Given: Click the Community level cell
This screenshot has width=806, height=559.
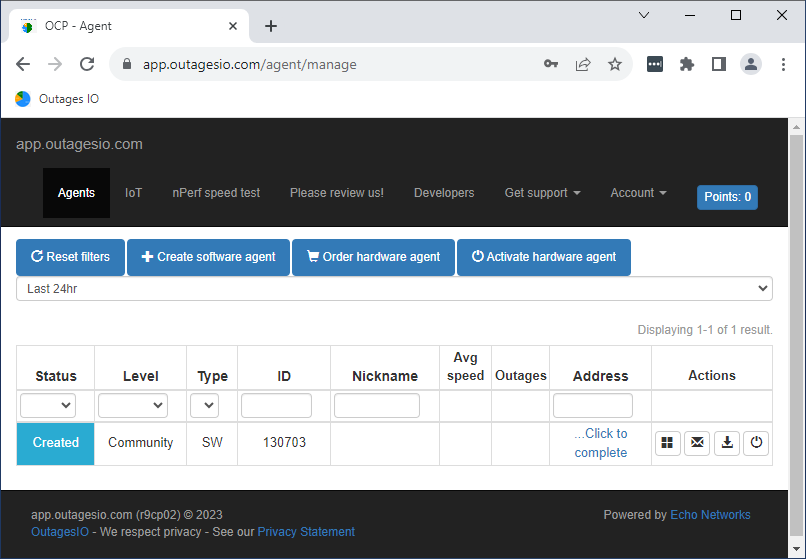Looking at the screenshot, I should [x=140, y=443].
